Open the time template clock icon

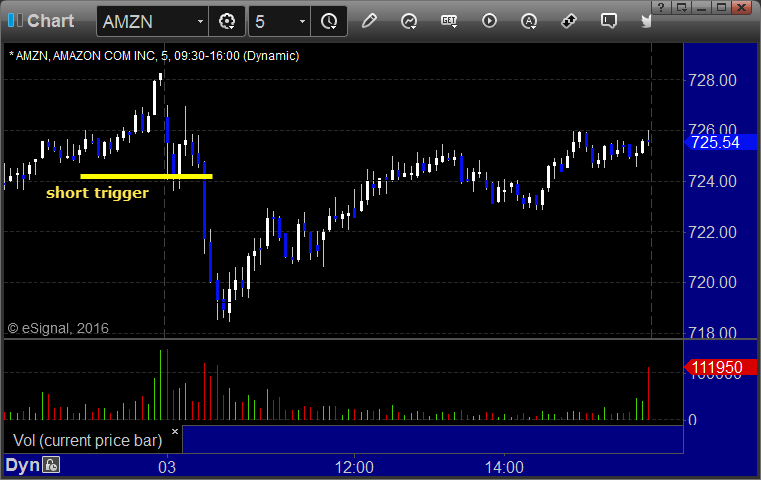click(x=329, y=21)
